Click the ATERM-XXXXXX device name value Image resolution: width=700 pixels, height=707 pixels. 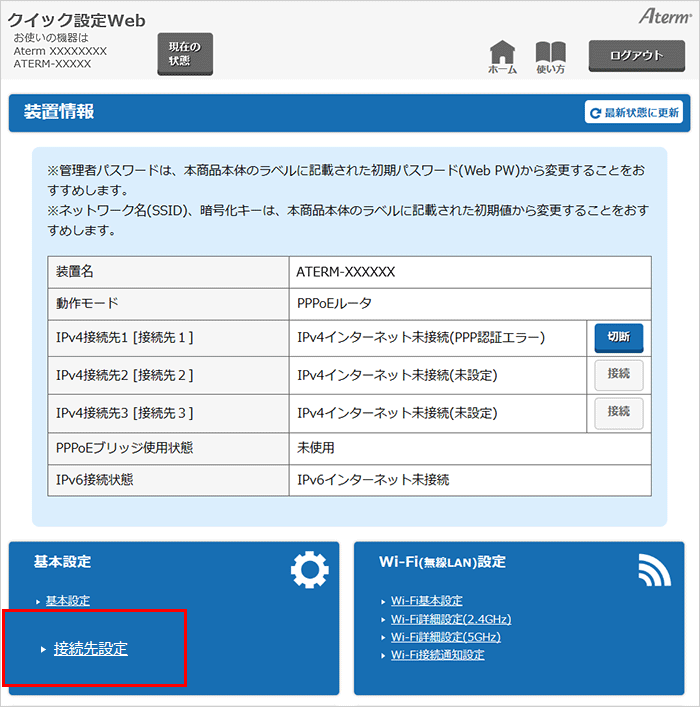[346, 272]
